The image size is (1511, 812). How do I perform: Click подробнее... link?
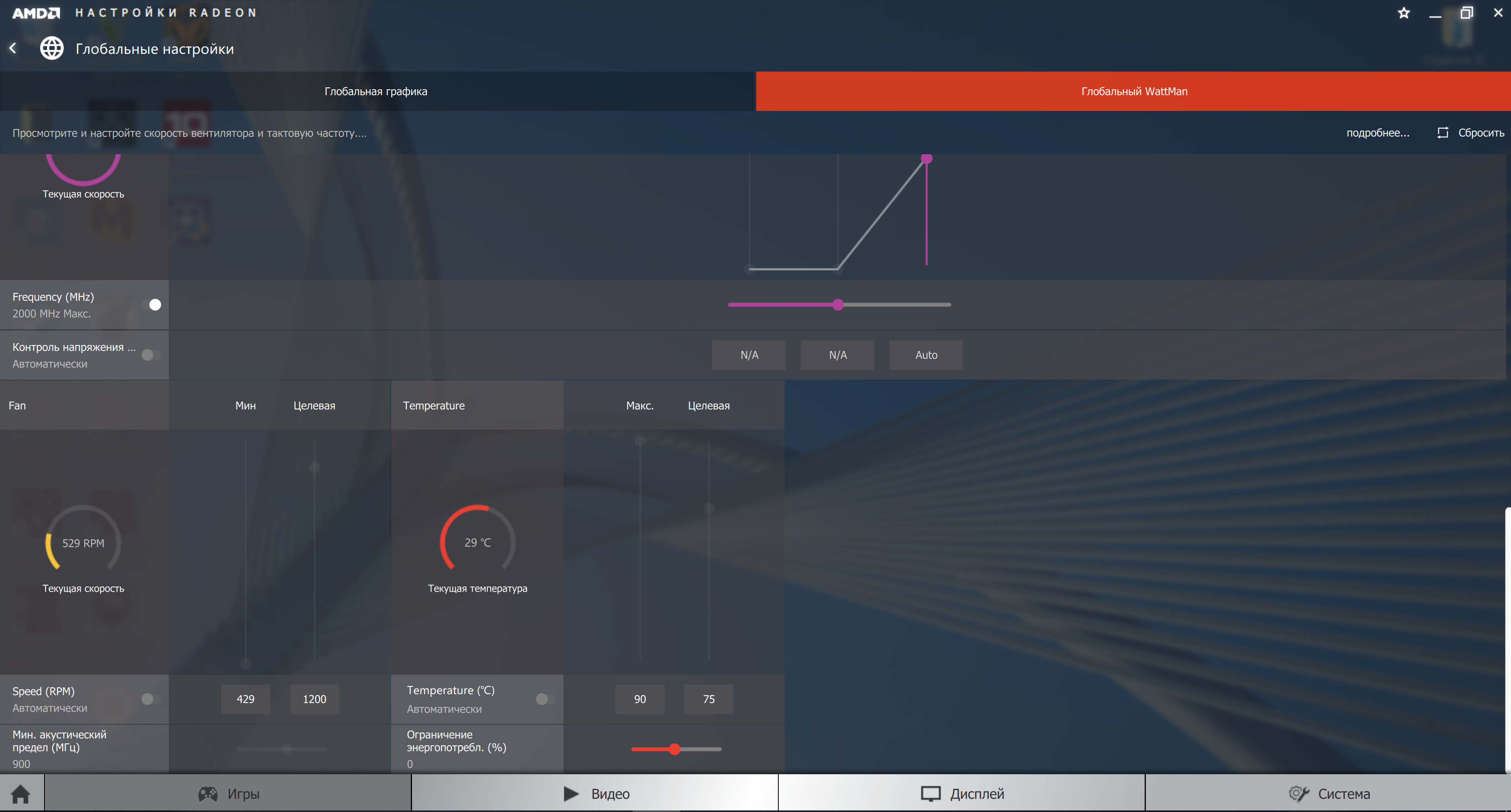1378,133
